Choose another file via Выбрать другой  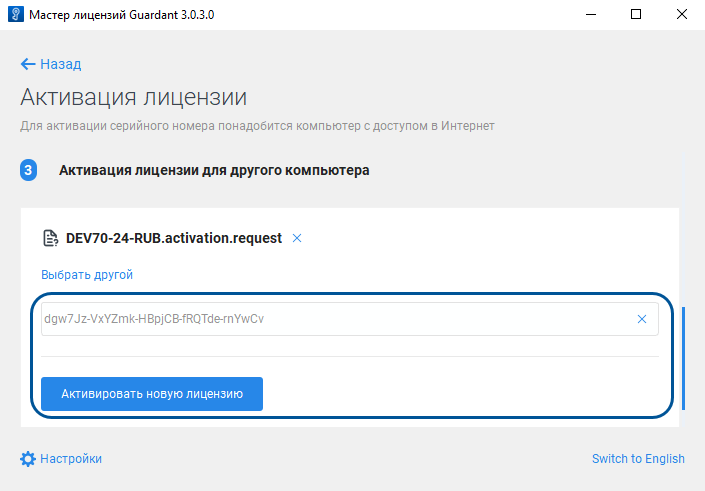click(87, 275)
